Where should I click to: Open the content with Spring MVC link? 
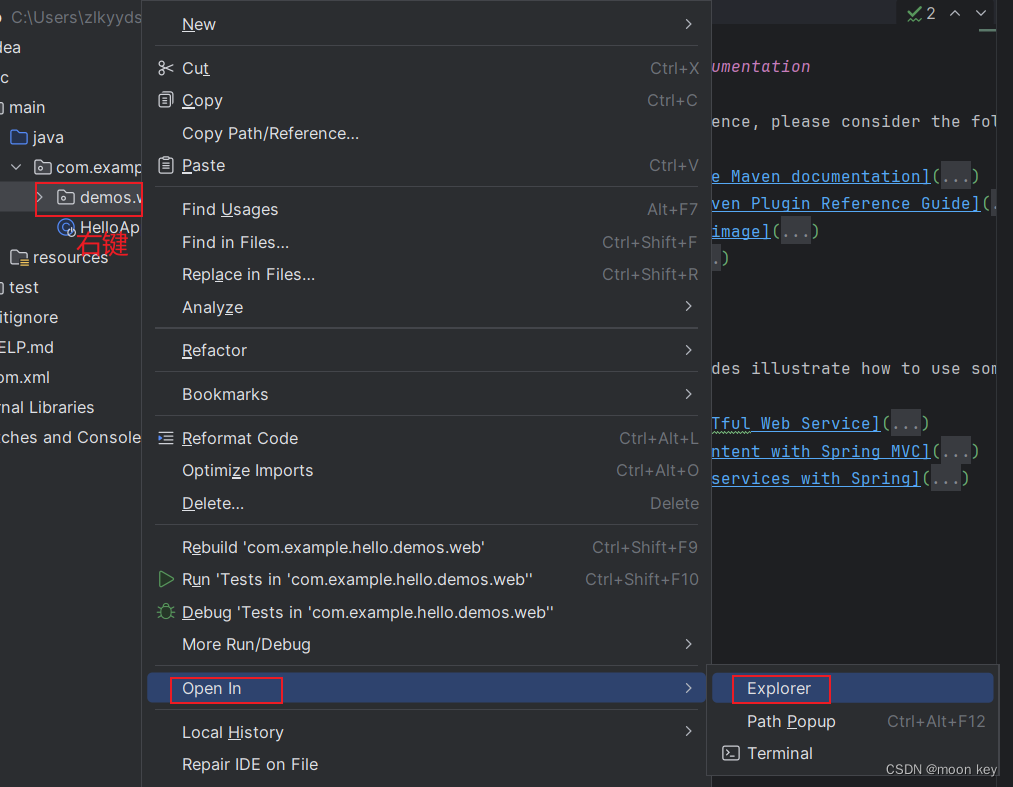point(821,451)
